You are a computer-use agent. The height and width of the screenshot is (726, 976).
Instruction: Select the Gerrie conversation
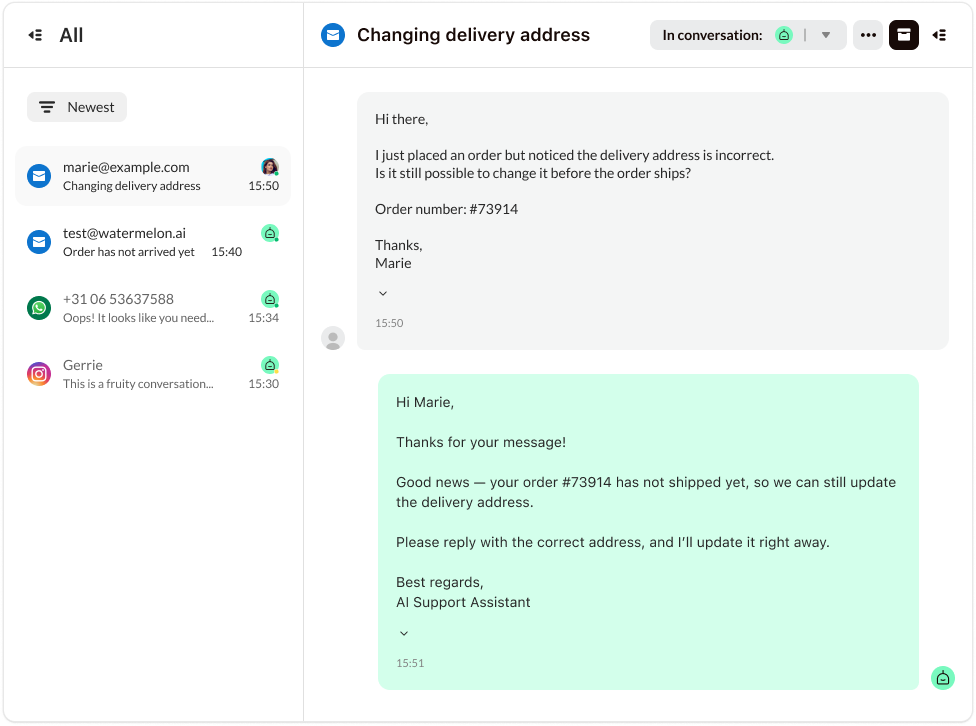[x=152, y=374]
